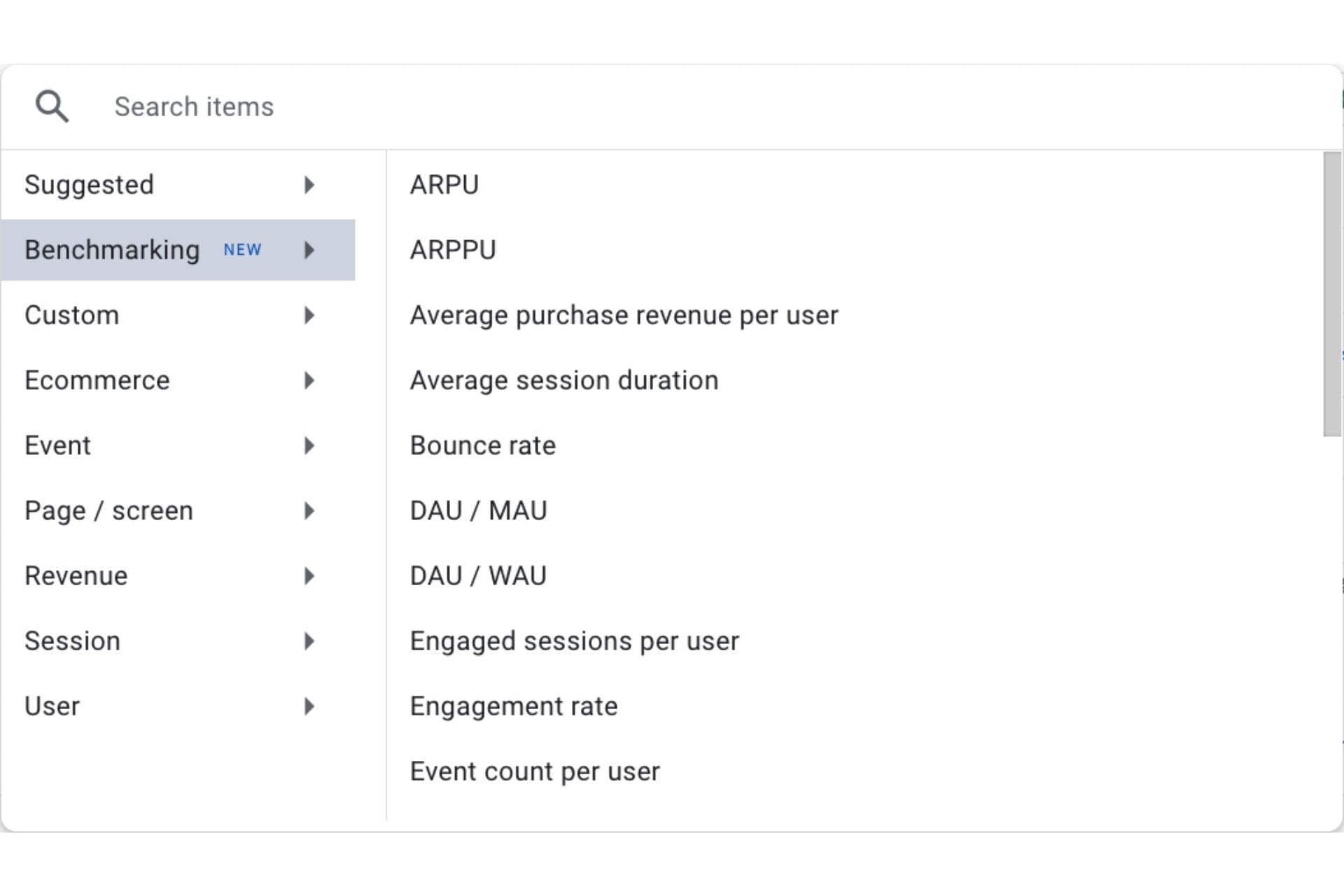Pick the Bounce rate metric
1344x896 pixels.
482,445
